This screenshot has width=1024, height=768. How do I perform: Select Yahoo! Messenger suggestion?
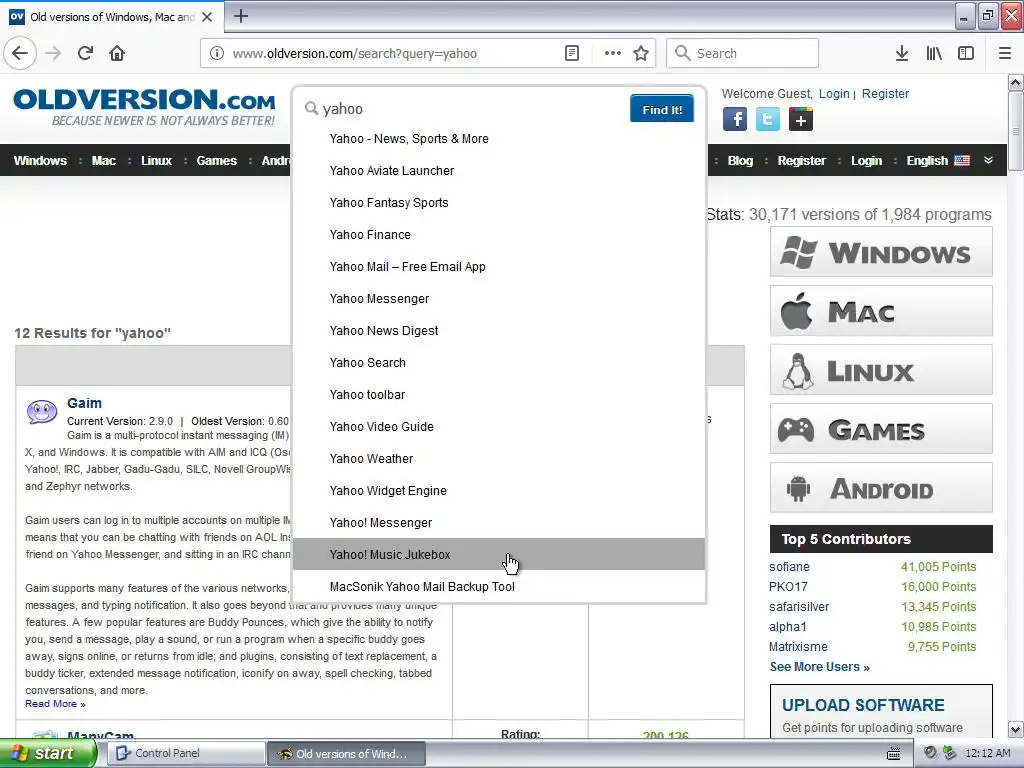pyautogui.click(x=499, y=522)
